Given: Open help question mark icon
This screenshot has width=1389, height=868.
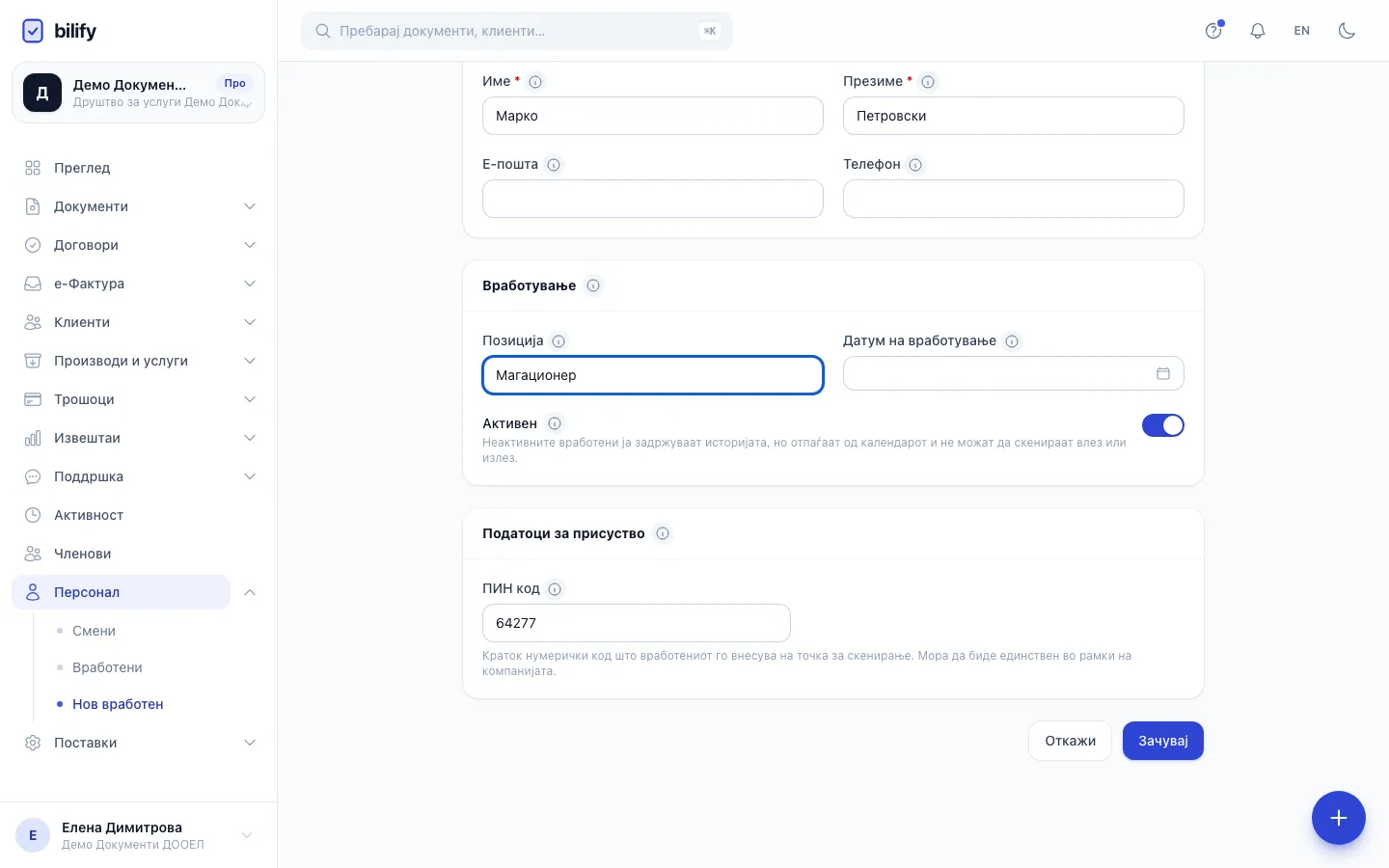Looking at the screenshot, I should click(1213, 31).
